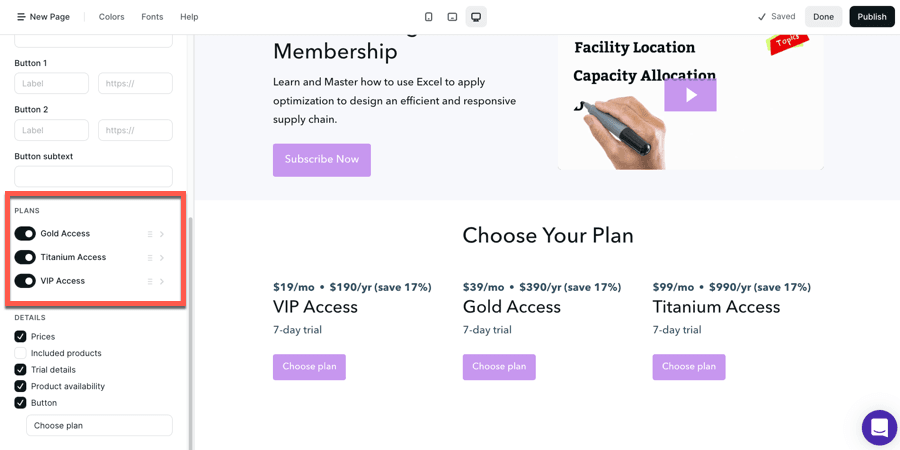Open the Fonts menu
Screen dimensions: 900x450
click(x=152, y=17)
